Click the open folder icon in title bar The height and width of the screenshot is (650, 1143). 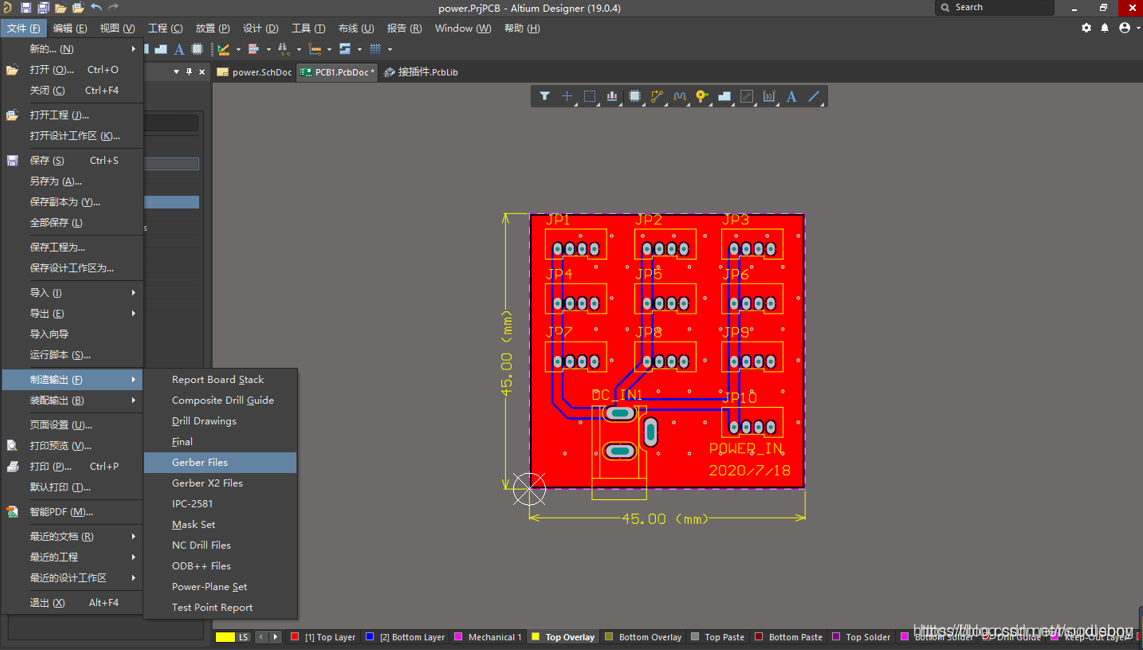coord(61,8)
